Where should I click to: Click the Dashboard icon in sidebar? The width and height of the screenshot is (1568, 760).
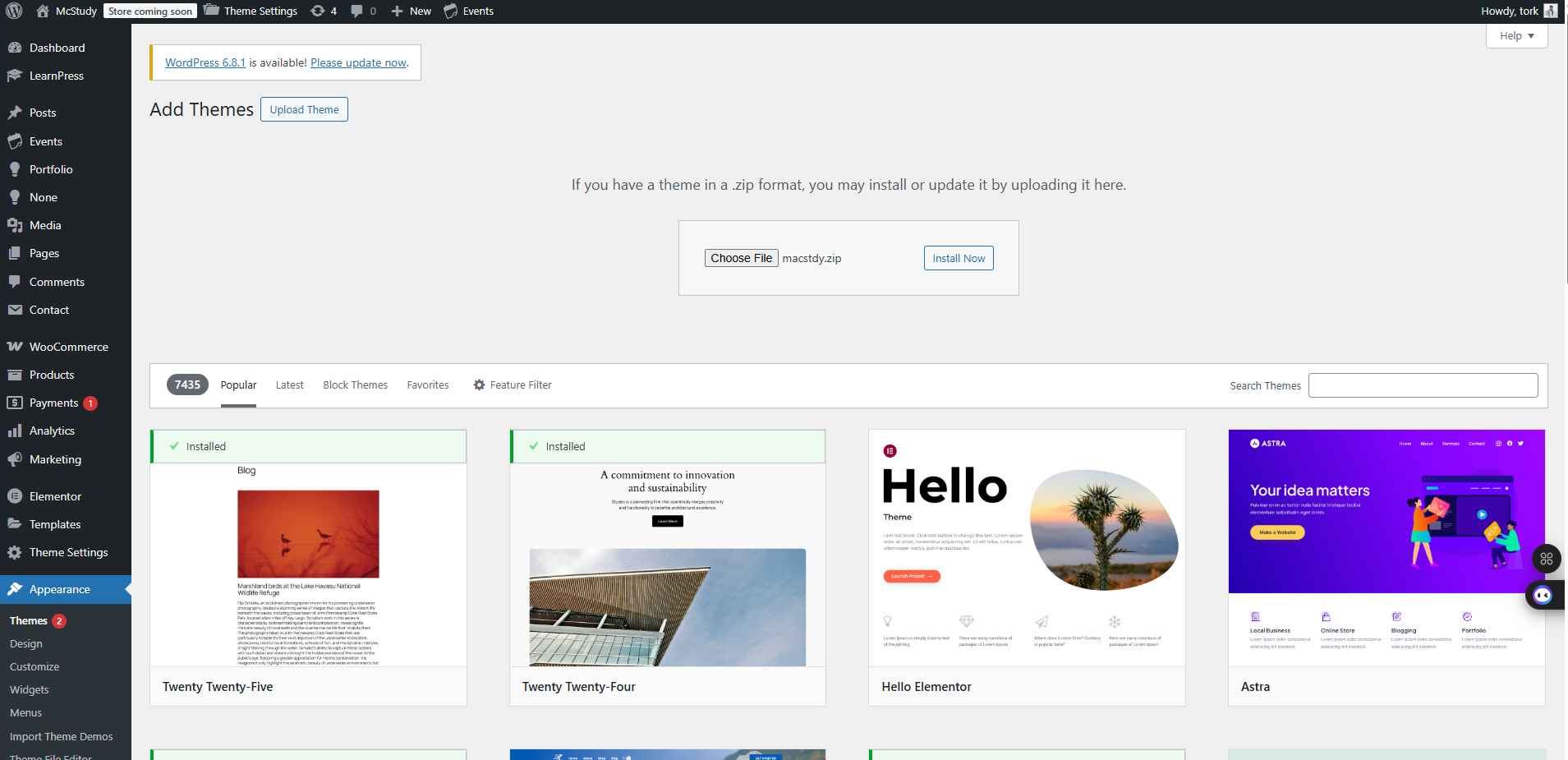(15, 48)
